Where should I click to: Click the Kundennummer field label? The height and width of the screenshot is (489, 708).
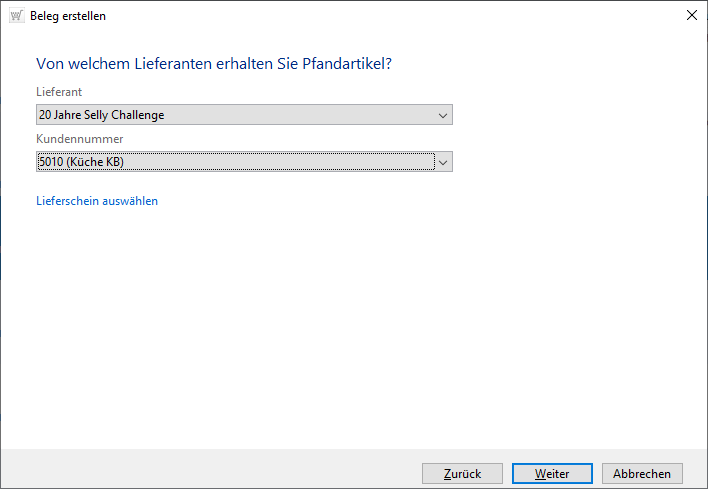[x=79, y=139]
